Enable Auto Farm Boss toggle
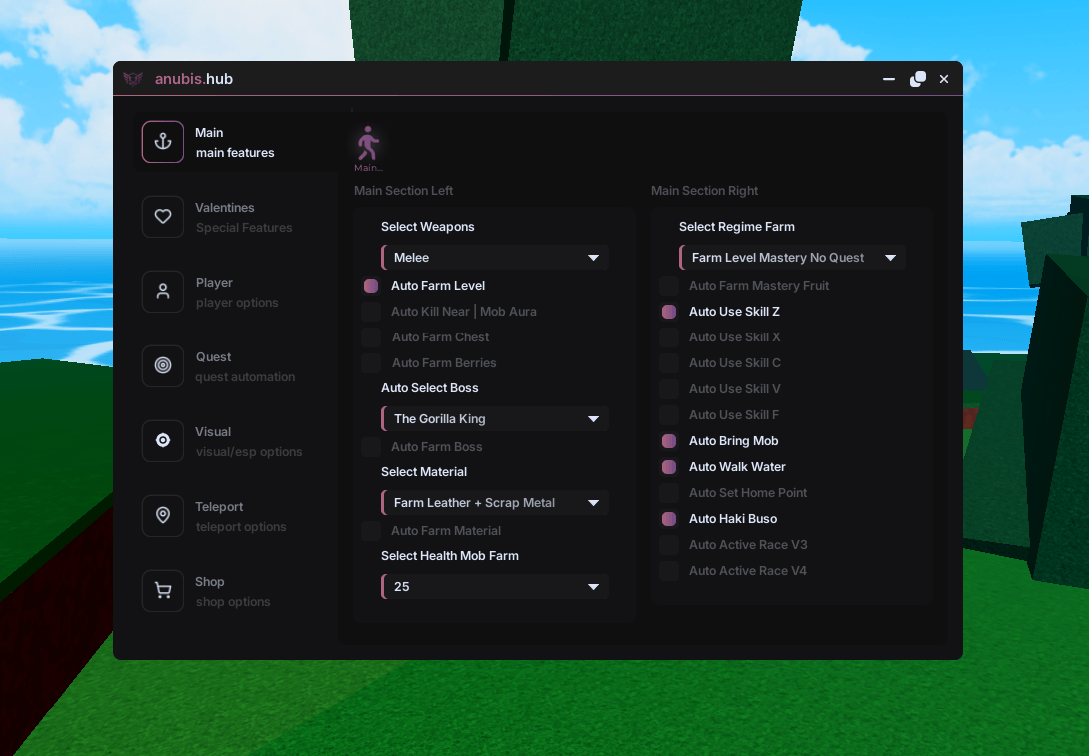Viewport: 1089px width, 756px height. tap(371, 446)
